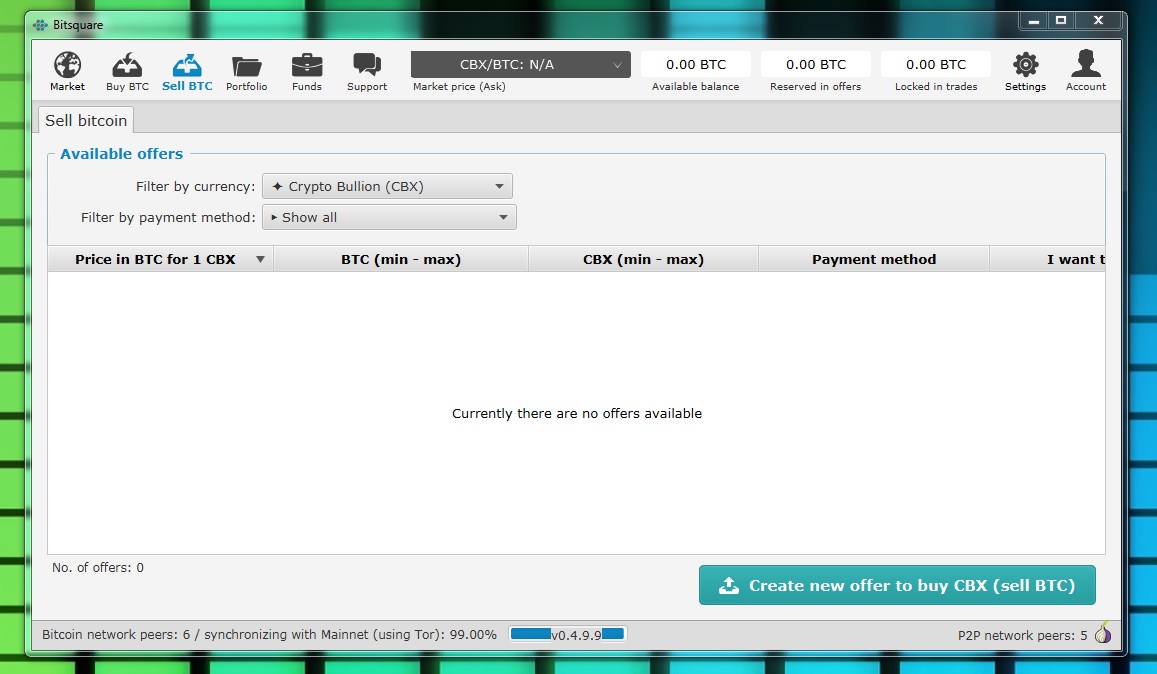Expand the CBX/BTC market price dropdown
The width and height of the screenshot is (1157, 674).
(x=521, y=64)
